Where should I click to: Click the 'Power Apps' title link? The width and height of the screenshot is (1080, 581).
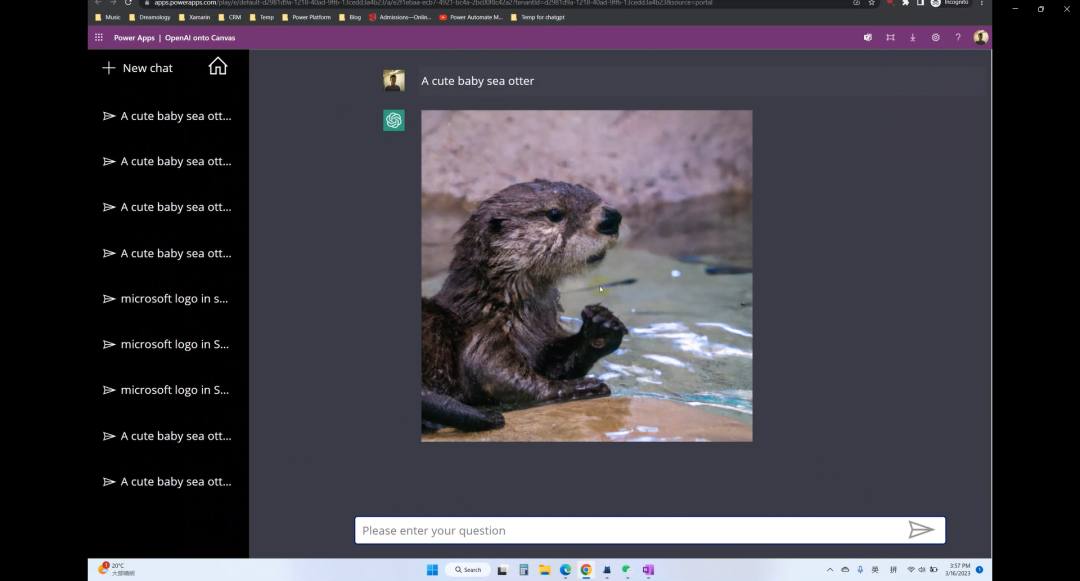134,38
